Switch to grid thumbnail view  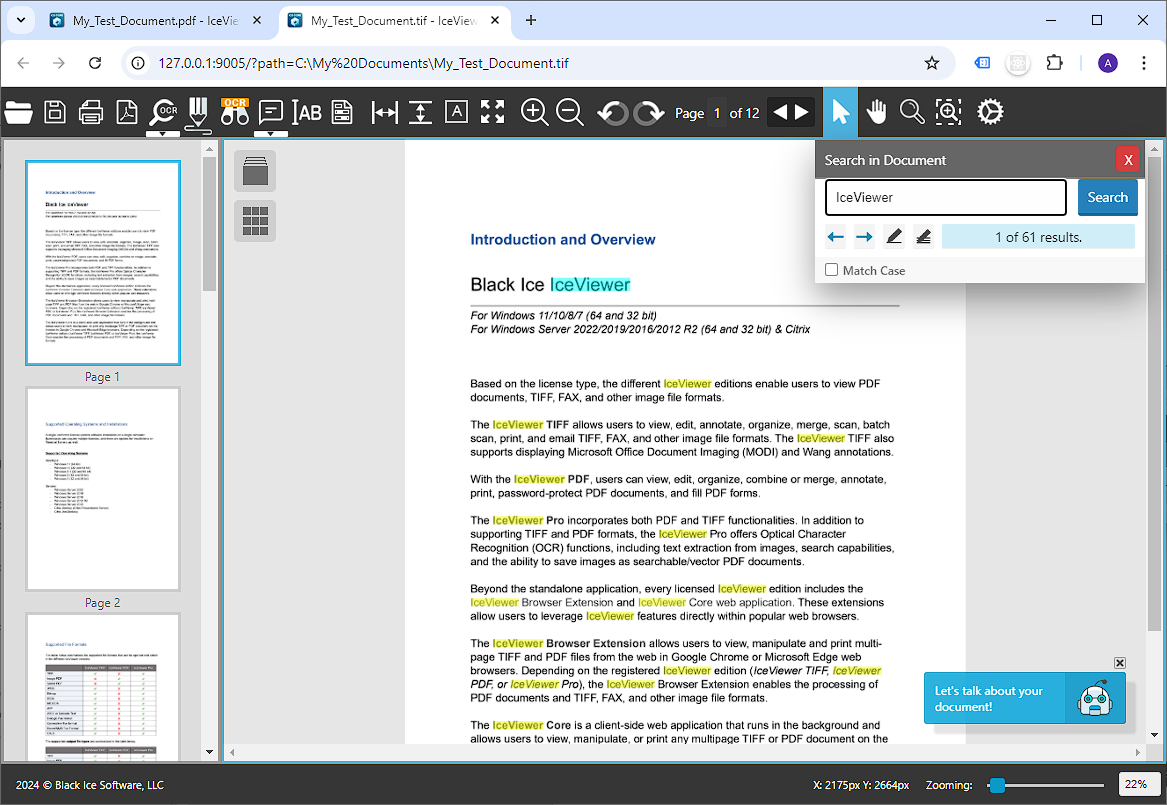coord(255,221)
